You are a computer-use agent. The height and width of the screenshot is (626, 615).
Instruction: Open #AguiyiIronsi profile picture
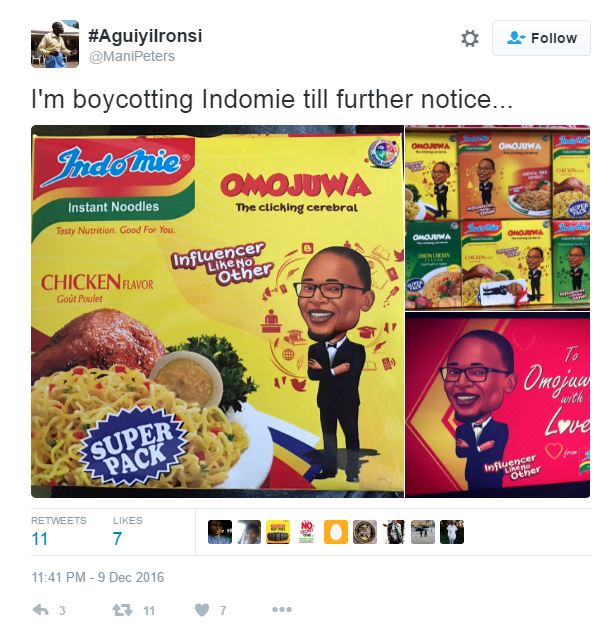[55, 44]
